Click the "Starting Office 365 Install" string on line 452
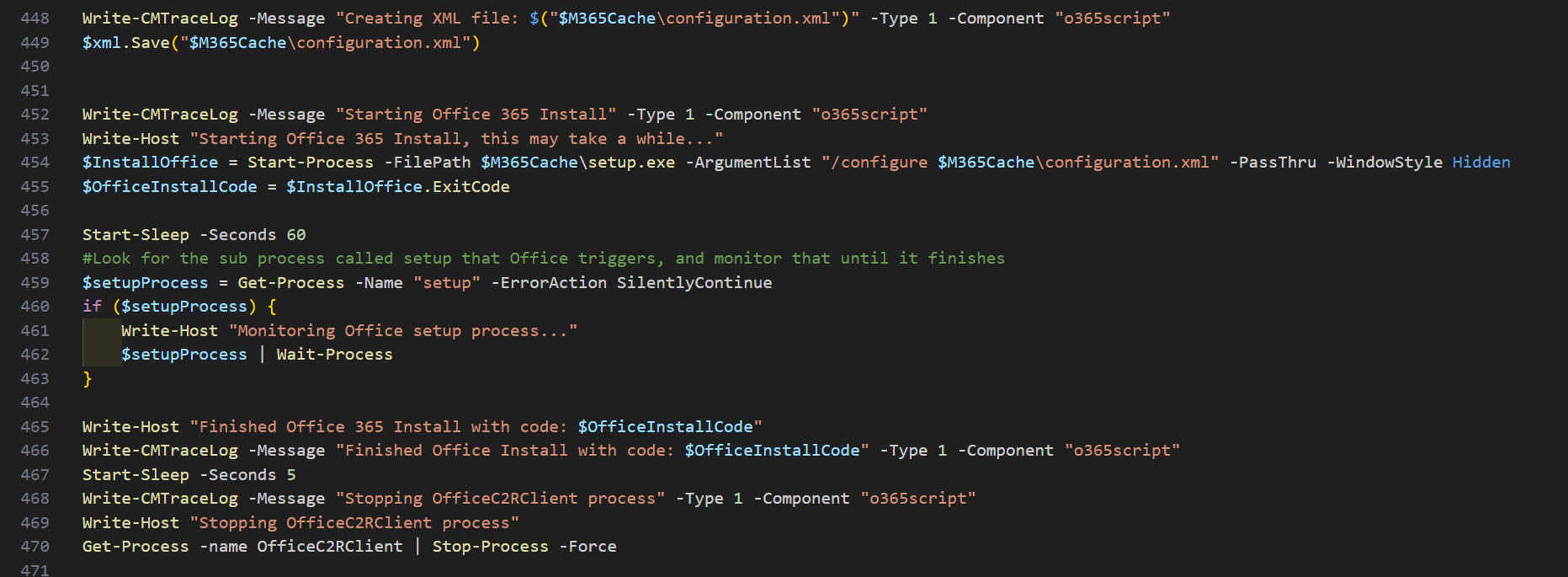The image size is (1568, 577). [x=476, y=115]
